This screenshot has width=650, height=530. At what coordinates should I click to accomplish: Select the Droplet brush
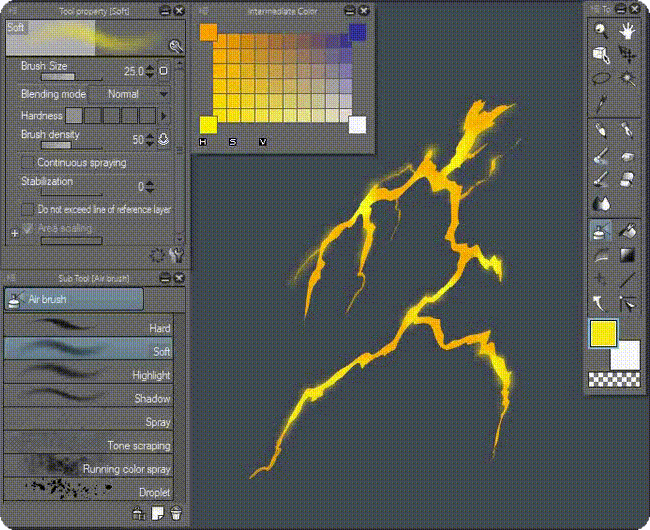click(x=88, y=491)
